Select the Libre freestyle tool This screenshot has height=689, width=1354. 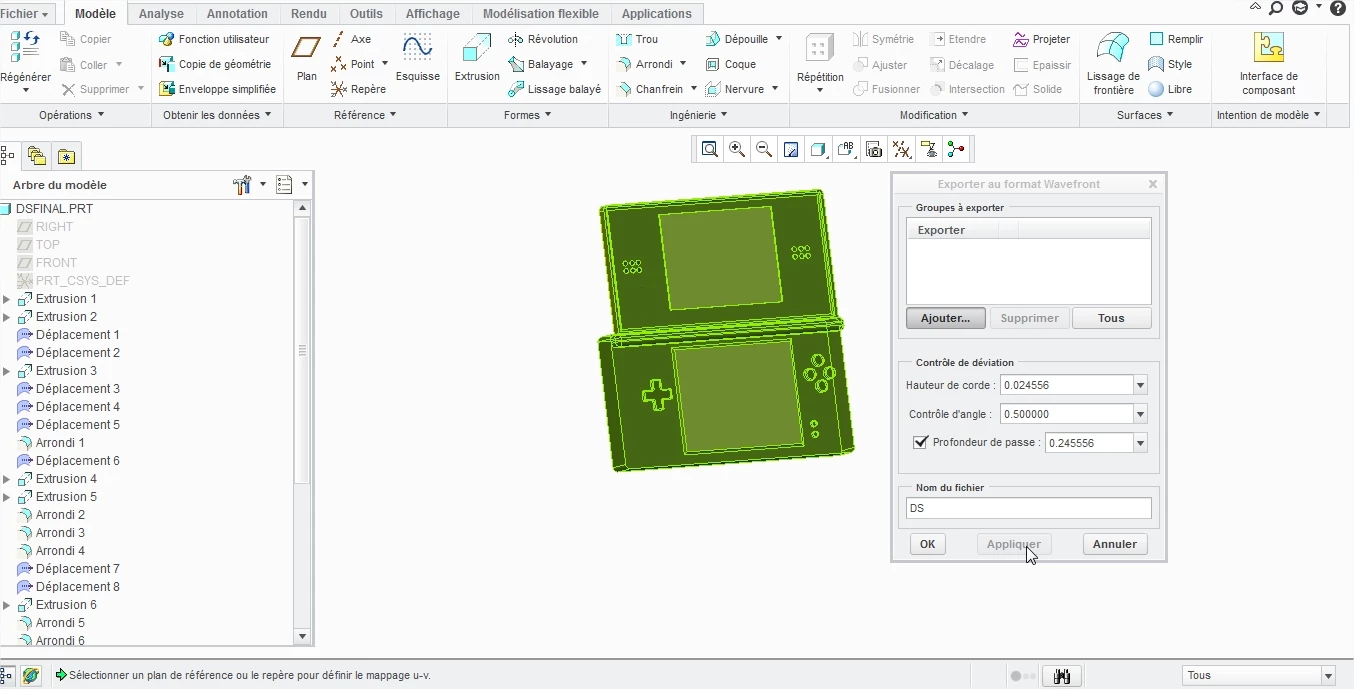click(1170, 89)
